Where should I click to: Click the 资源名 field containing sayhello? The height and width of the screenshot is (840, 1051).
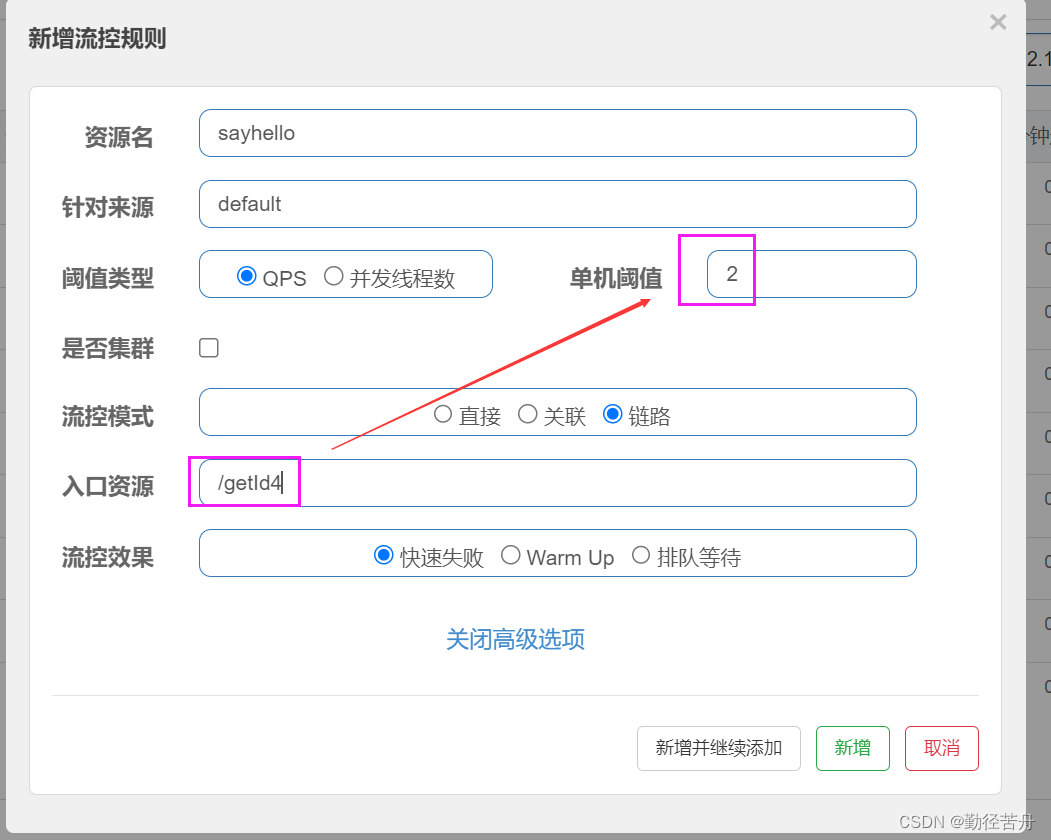pyautogui.click(x=558, y=133)
